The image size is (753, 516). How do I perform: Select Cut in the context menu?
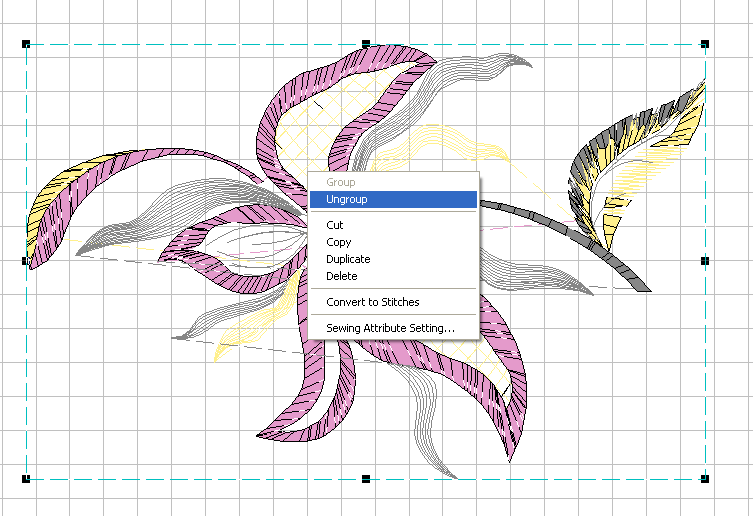tap(335, 226)
